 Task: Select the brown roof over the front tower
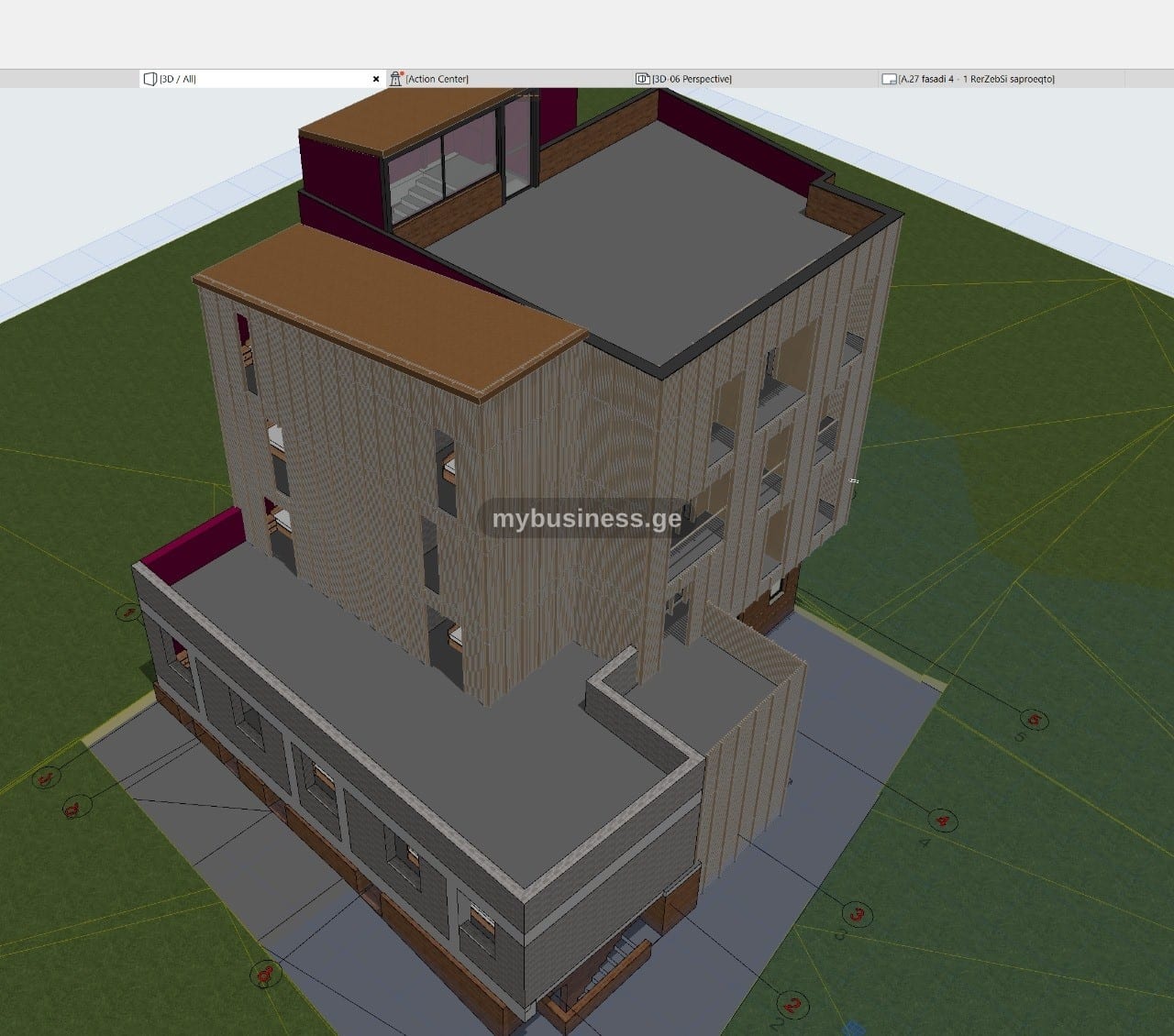[x=390, y=312]
